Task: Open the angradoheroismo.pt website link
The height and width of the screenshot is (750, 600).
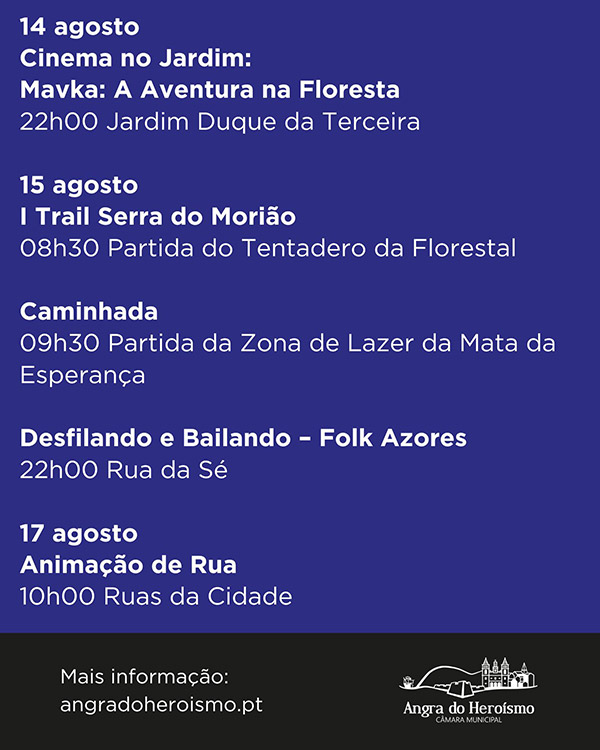Action: (161, 705)
